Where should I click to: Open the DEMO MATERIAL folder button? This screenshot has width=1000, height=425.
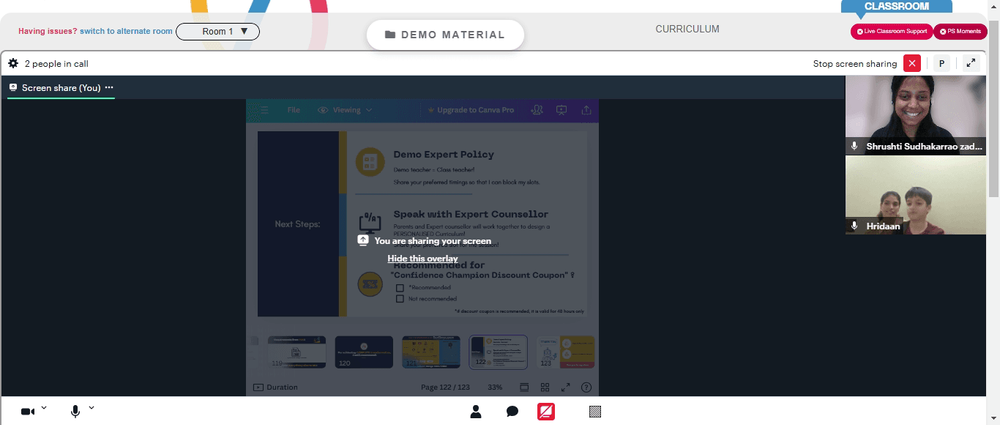pos(445,35)
